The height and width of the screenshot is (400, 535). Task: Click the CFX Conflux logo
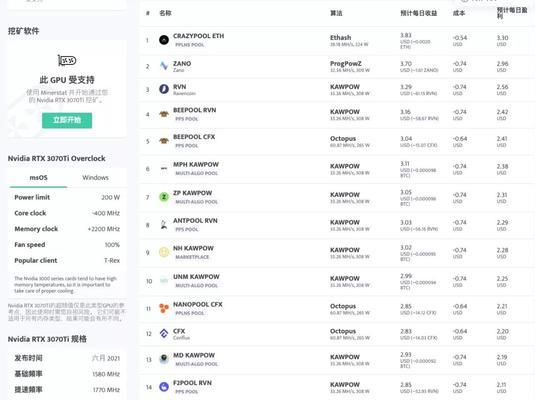coord(164,333)
